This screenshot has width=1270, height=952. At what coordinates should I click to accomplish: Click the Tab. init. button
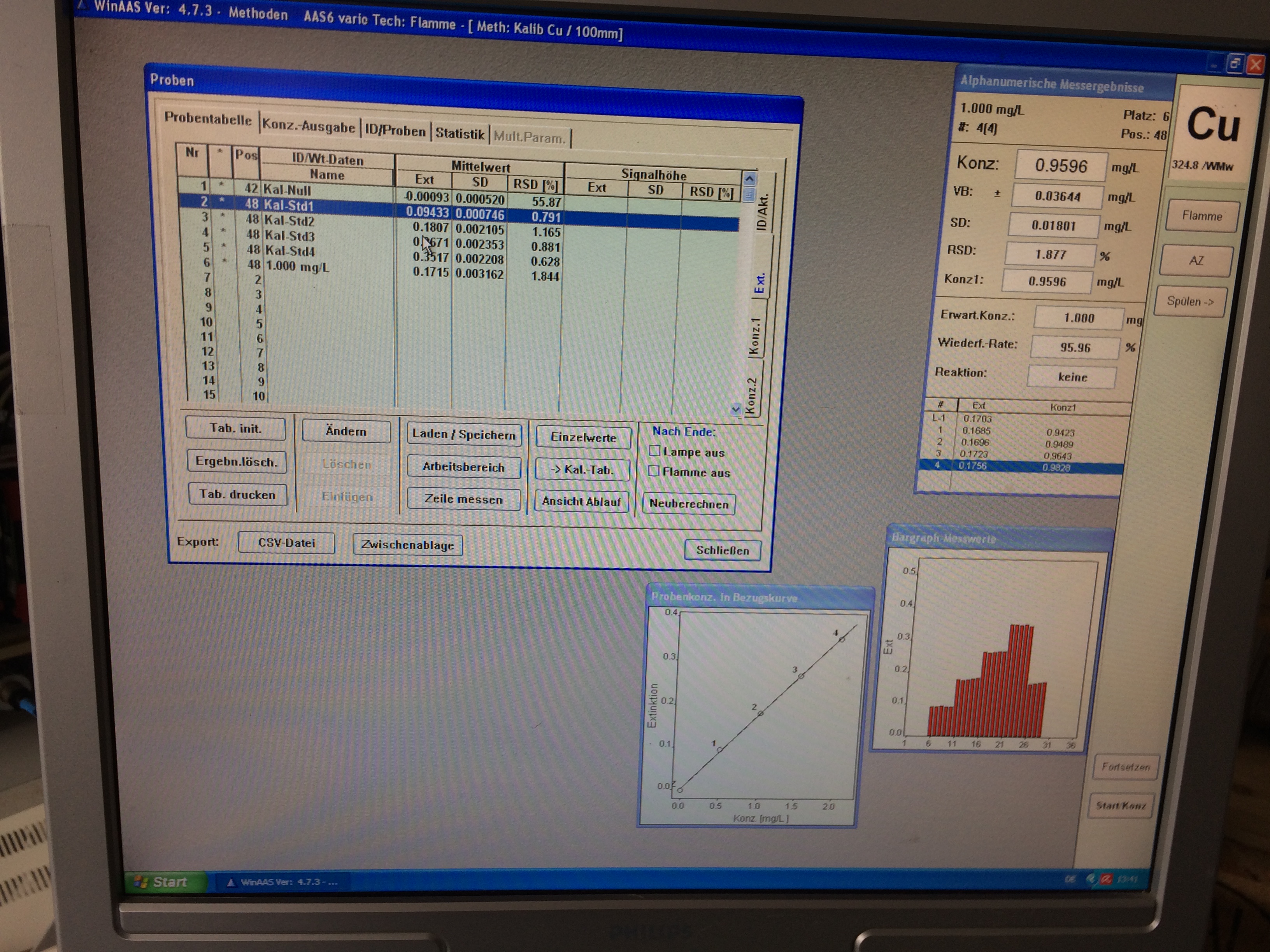tap(235, 428)
